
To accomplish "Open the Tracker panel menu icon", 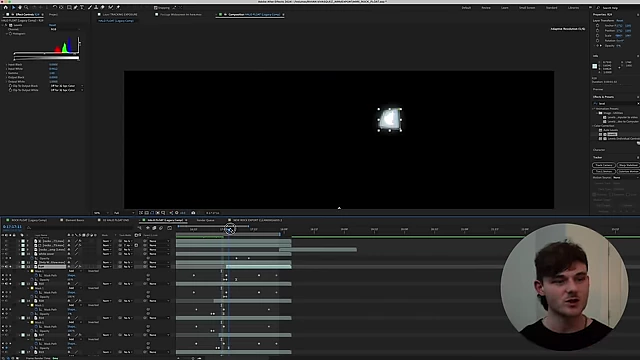I will [638, 157].
